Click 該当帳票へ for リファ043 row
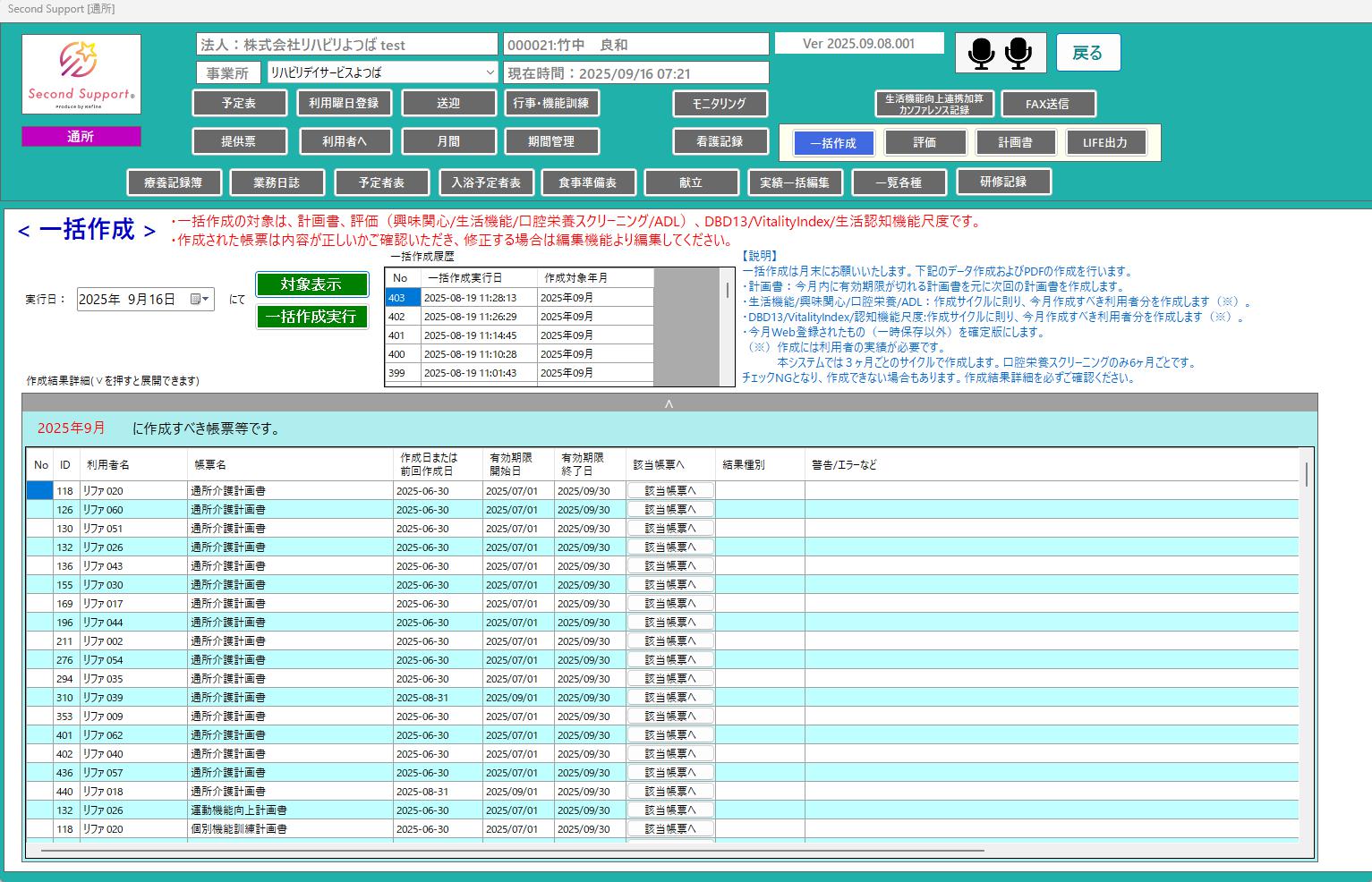Screen dimensions: 1372x882 (x=670, y=565)
